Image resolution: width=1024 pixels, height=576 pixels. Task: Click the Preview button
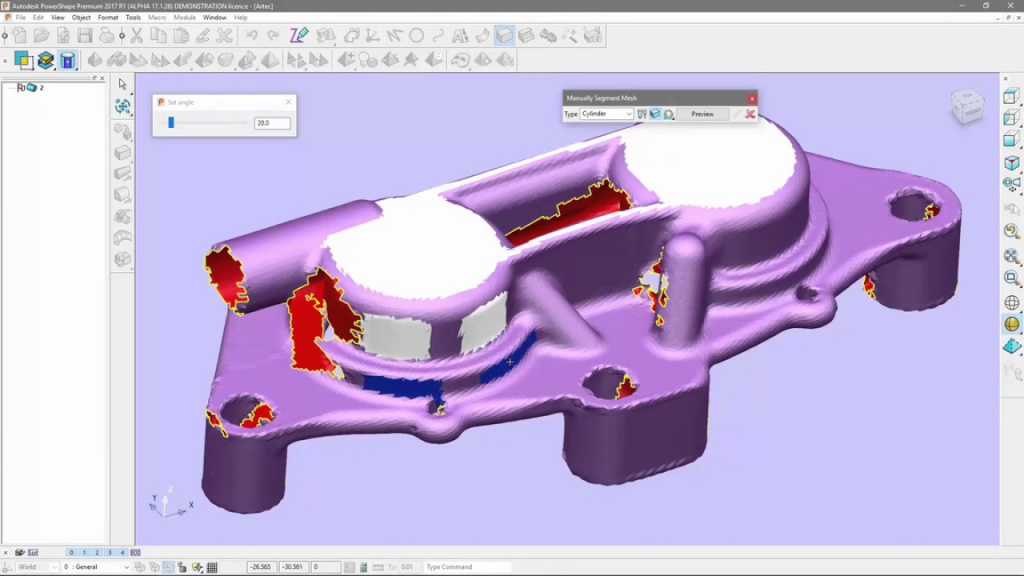pos(702,114)
